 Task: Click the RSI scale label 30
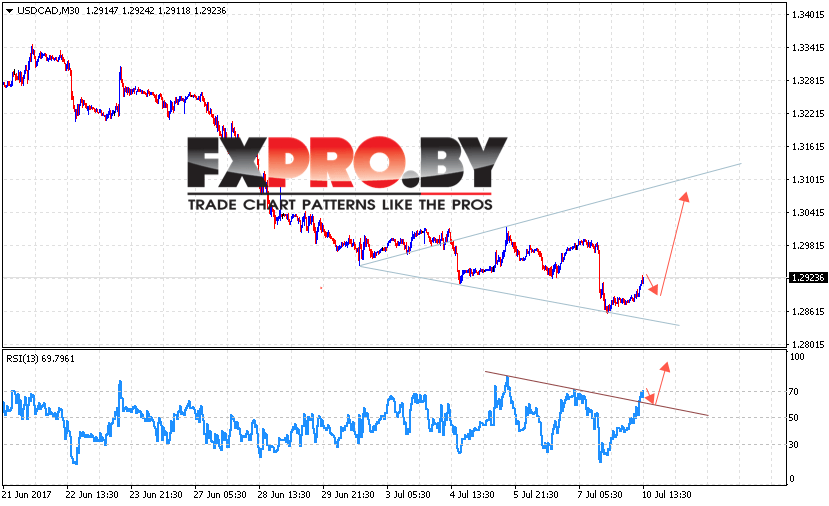pyautogui.click(x=794, y=445)
